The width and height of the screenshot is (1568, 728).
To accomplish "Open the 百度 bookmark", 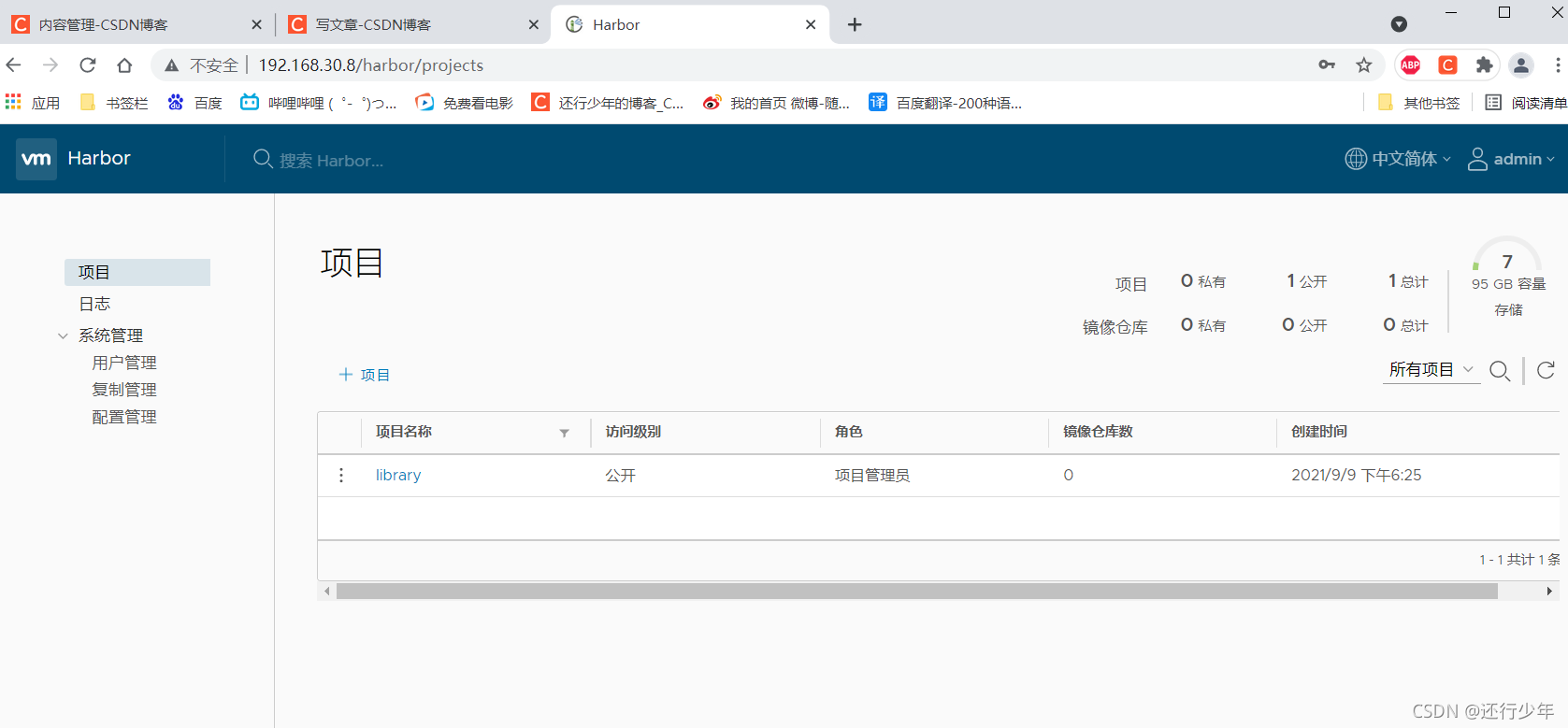I will pos(194,103).
